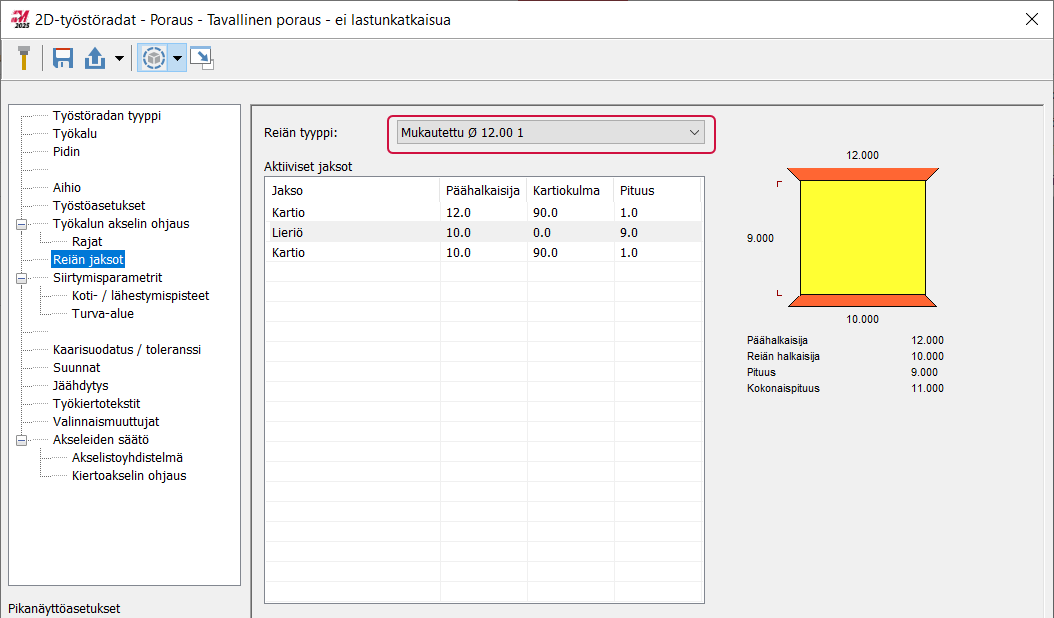Select the Pidin tree item
1054x618 pixels.
point(66,151)
